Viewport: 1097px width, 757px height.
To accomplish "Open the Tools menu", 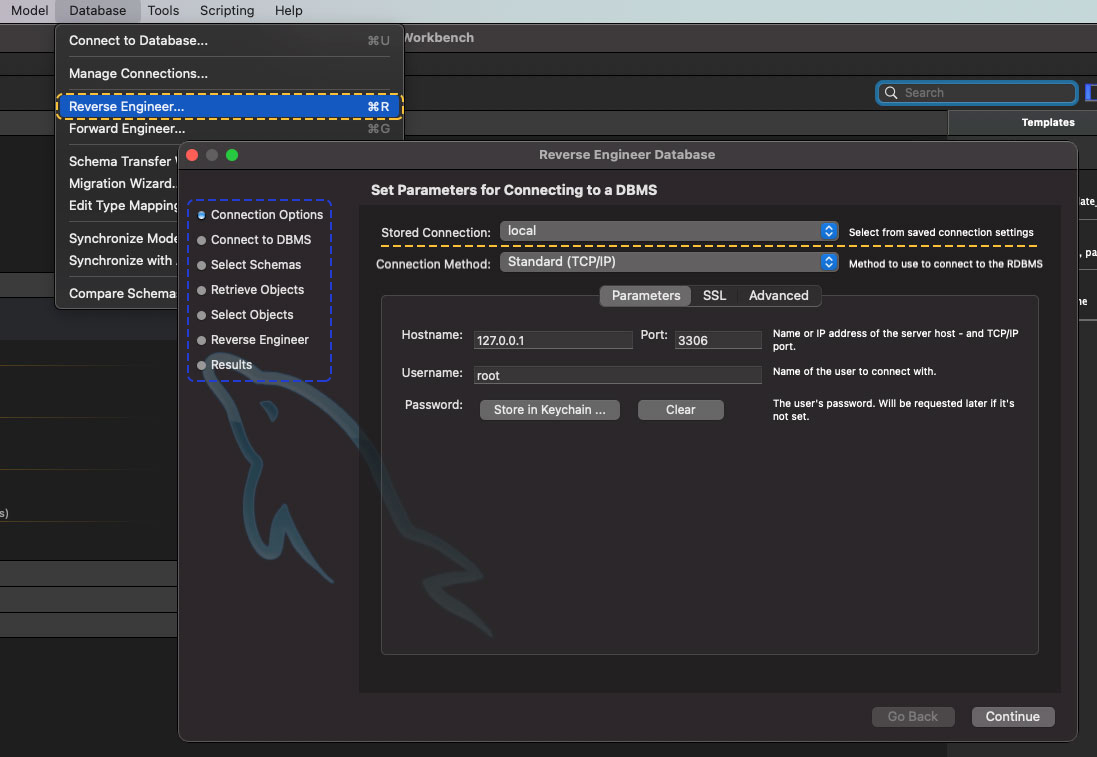I will pyautogui.click(x=163, y=10).
